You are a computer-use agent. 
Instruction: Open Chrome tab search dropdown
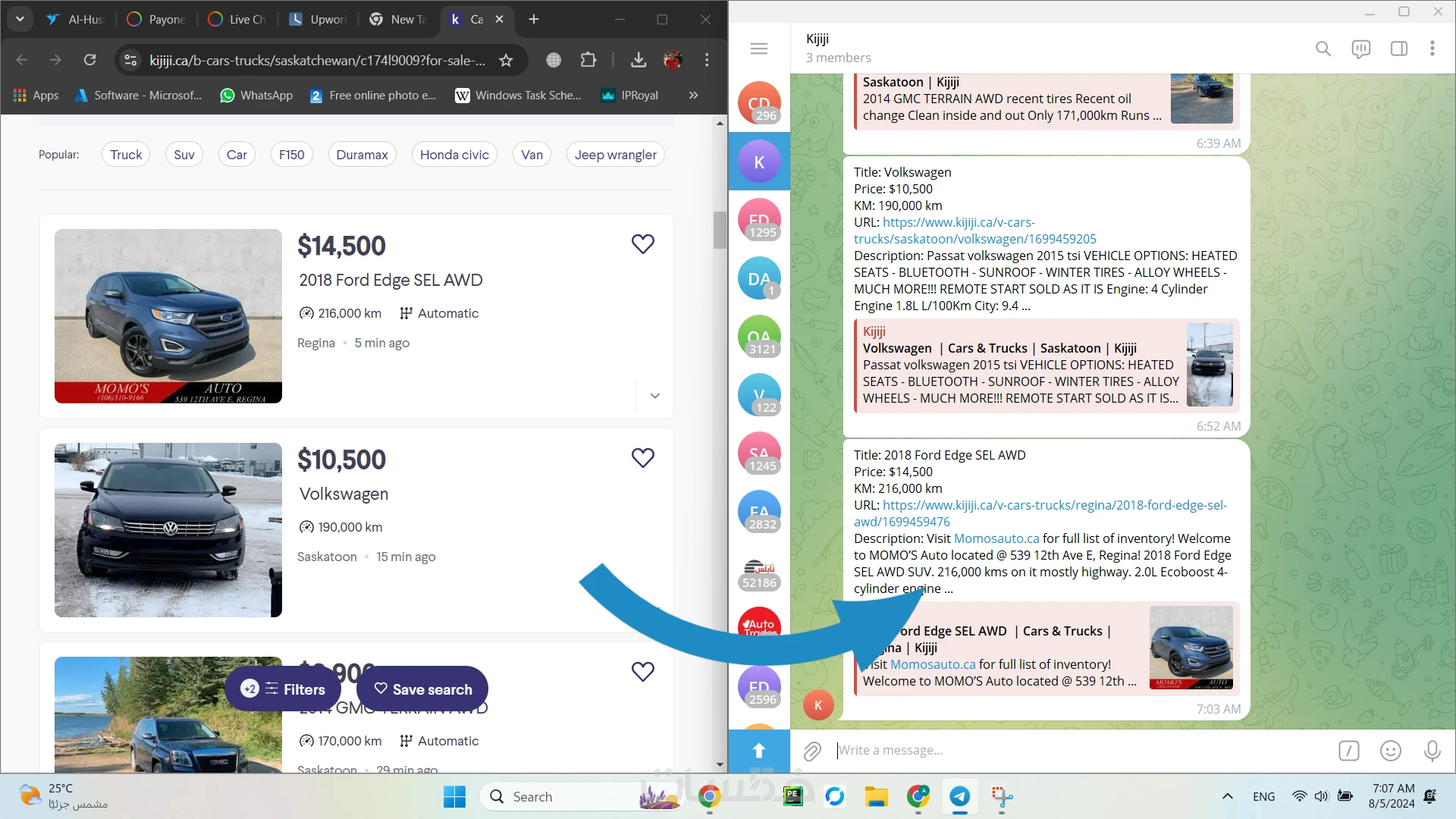[x=20, y=19]
